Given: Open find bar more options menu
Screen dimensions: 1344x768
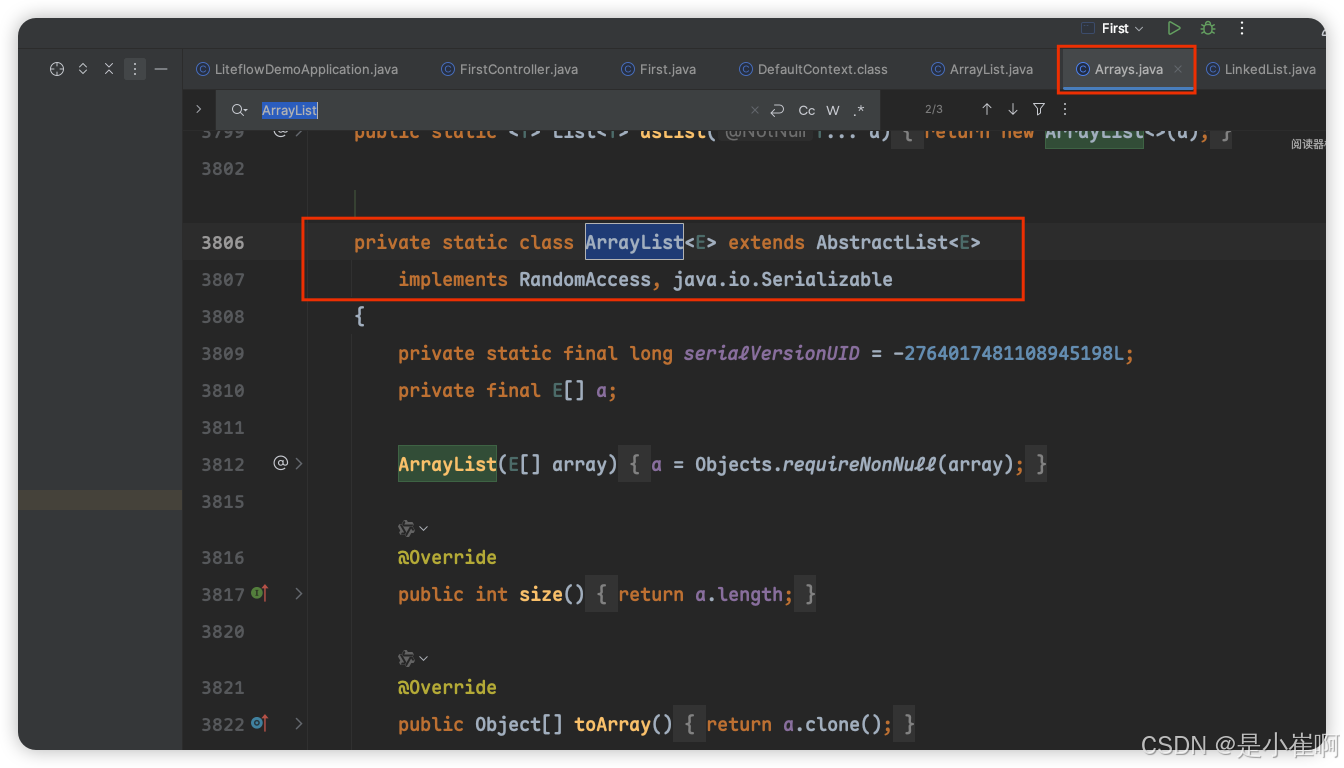Looking at the screenshot, I should coord(1064,109).
